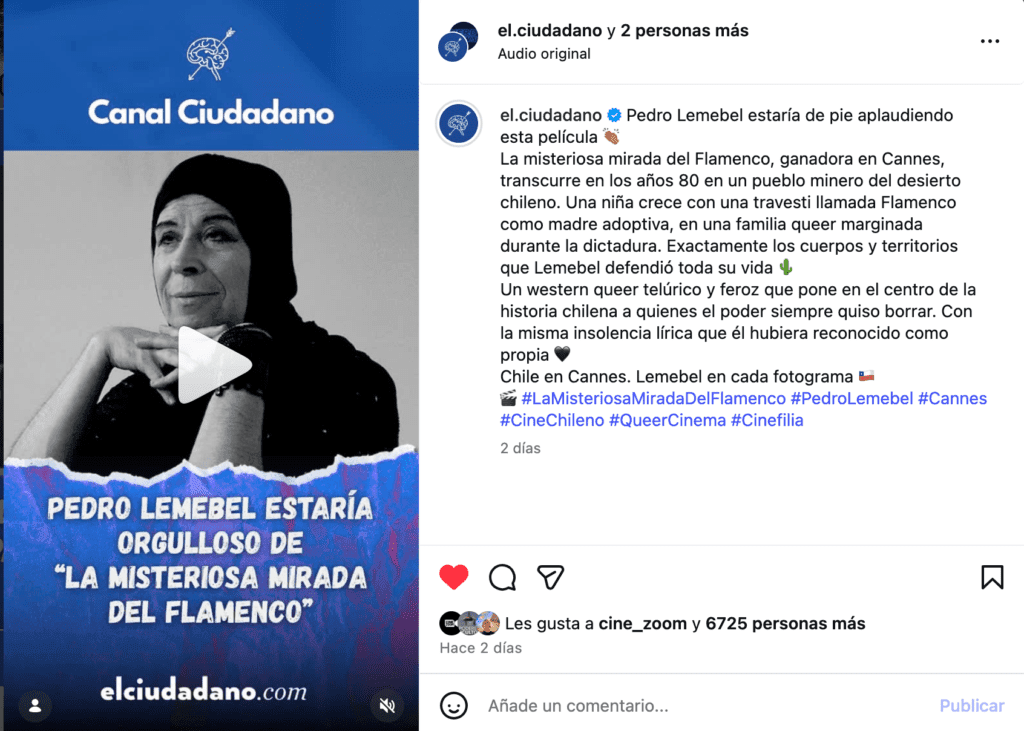Open comments with the speech bubble icon
The image size is (1024, 731).
[502, 577]
